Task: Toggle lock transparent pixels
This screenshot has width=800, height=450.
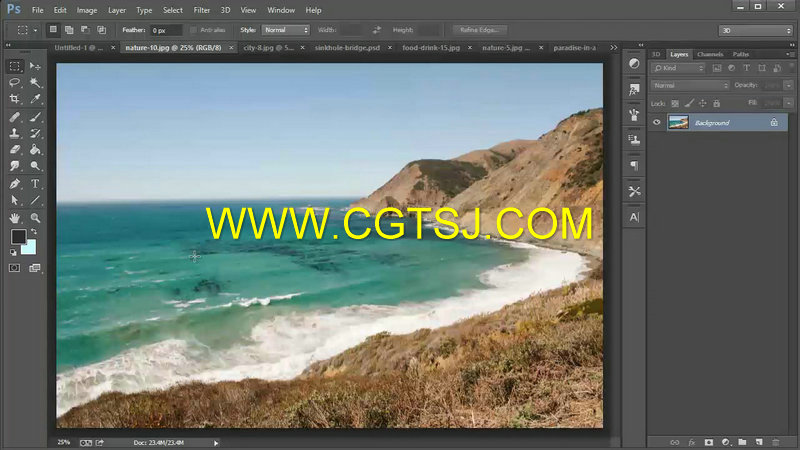Action: point(675,104)
